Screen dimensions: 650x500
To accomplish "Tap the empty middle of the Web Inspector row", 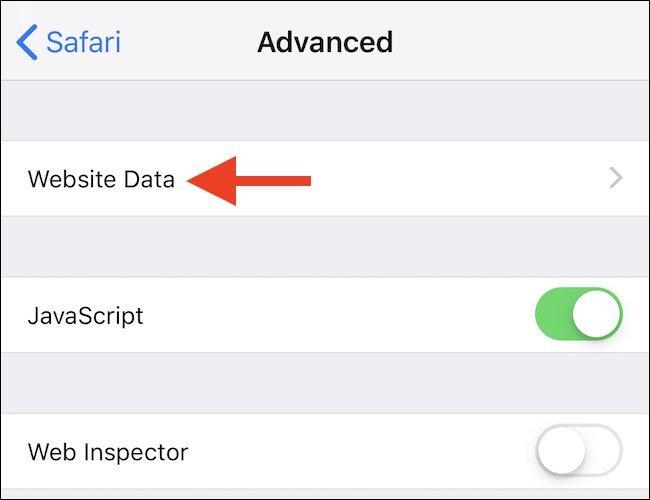I will (x=360, y=452).
